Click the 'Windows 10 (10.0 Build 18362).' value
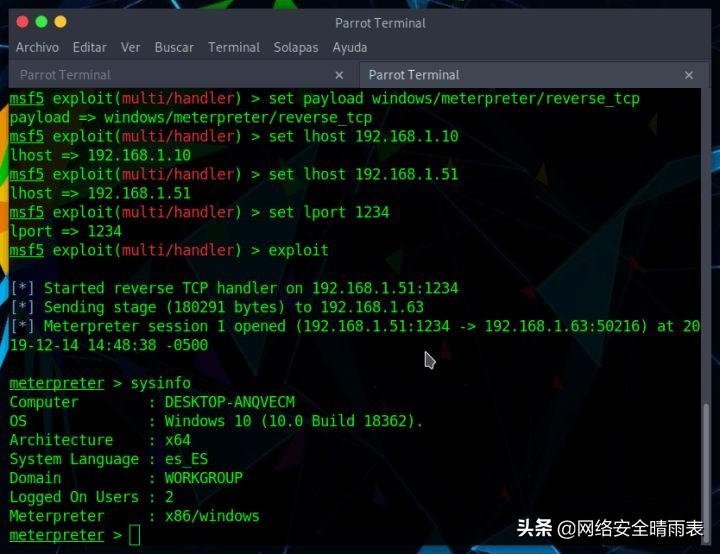 tap(294, 421)
